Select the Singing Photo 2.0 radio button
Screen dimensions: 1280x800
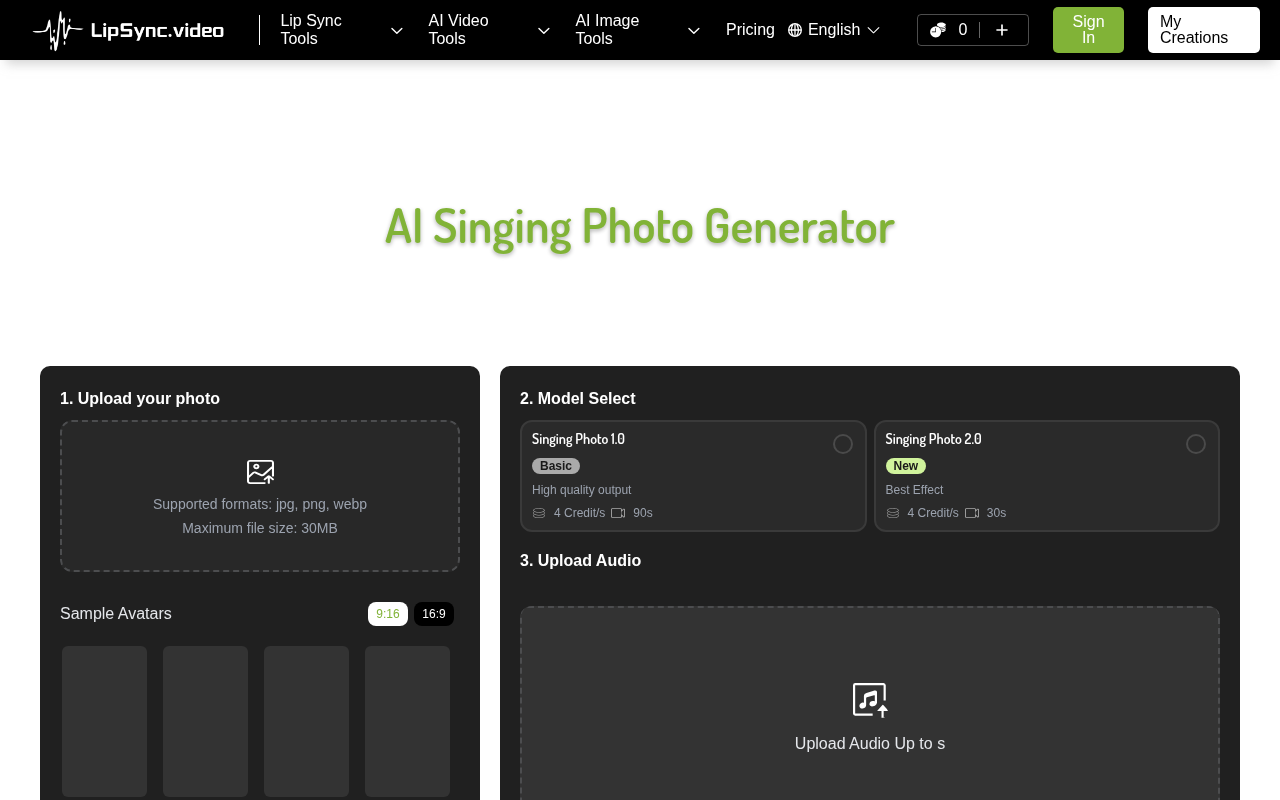[x=1196, y=444]
